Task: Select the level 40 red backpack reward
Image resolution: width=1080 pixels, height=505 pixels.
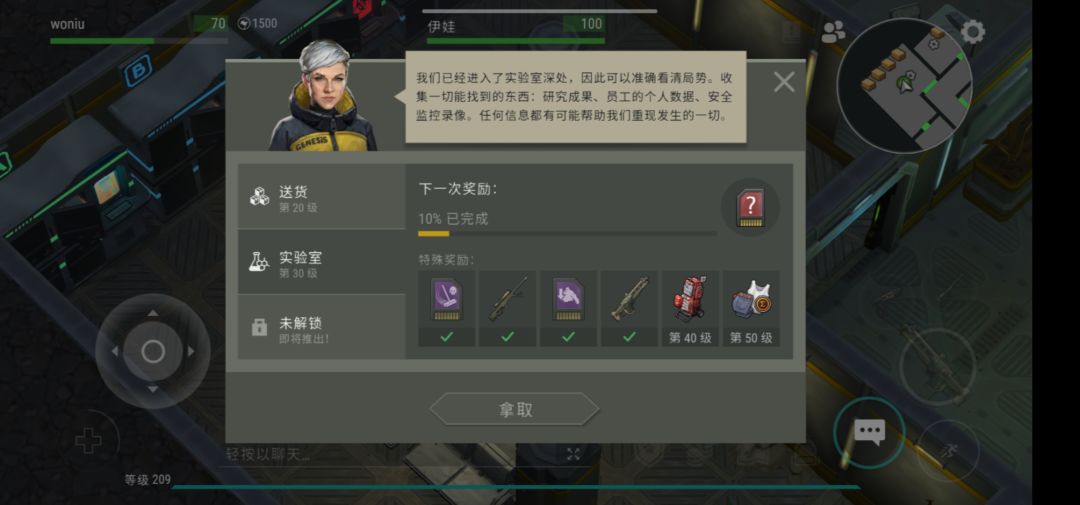Action: point(690,308)
